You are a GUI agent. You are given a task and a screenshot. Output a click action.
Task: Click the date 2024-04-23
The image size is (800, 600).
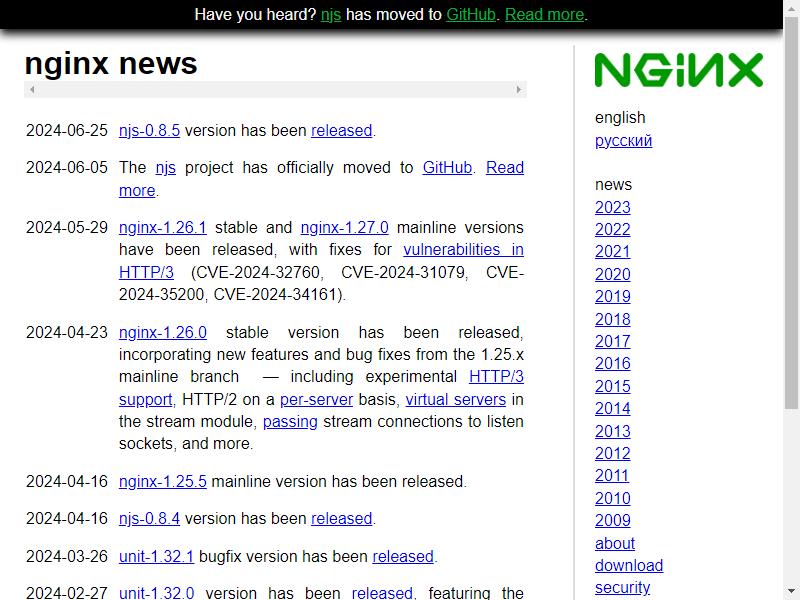point(67,332)
